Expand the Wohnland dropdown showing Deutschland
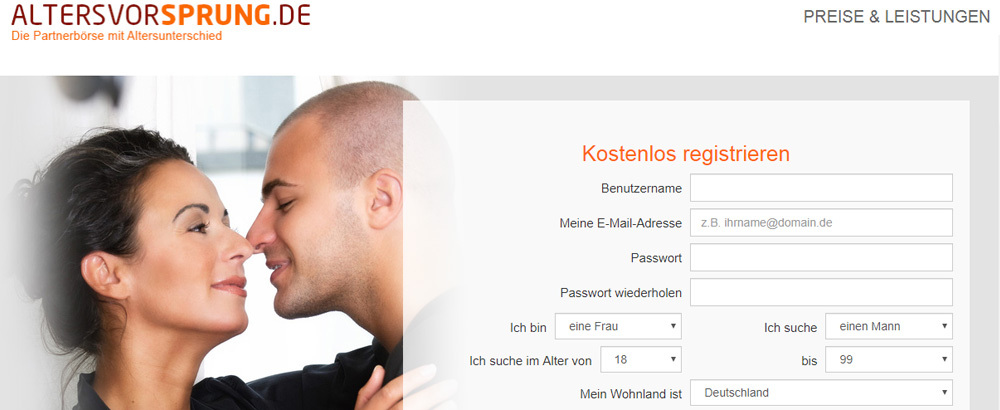Image resolution: width=1000 pixels, height=410 pixels. click(x=821, y=393)
